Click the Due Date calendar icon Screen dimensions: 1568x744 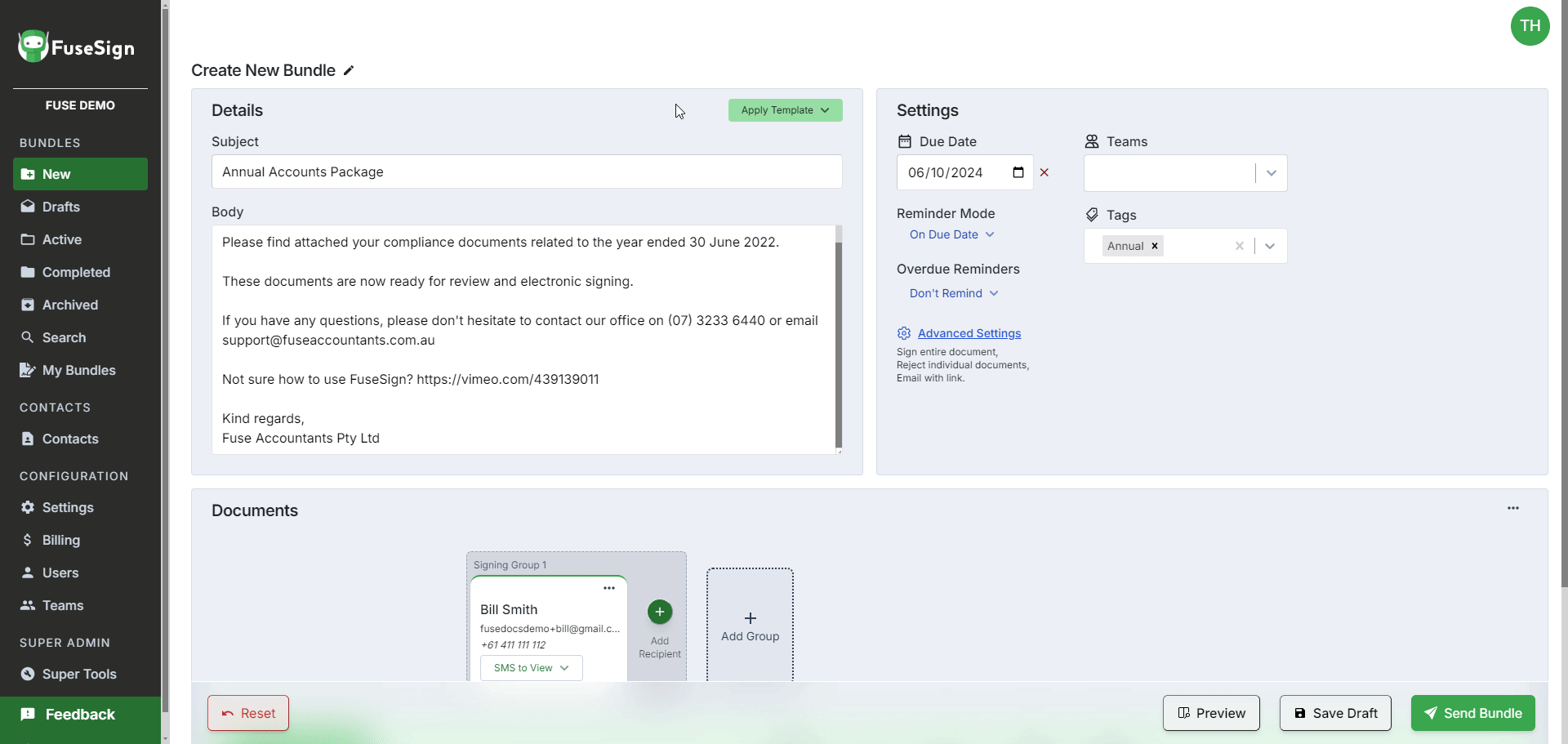[x=1018, y=172]
